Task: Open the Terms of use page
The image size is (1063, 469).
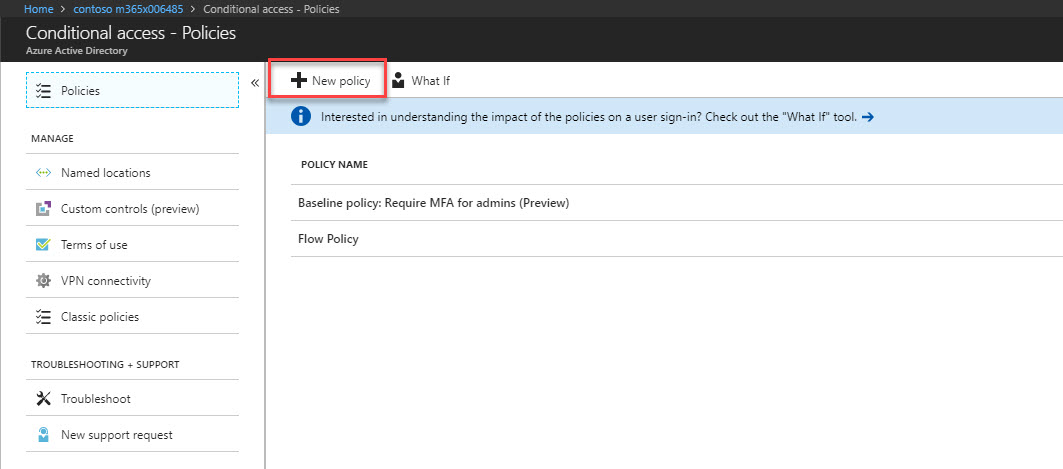Action: pos(132,245)
